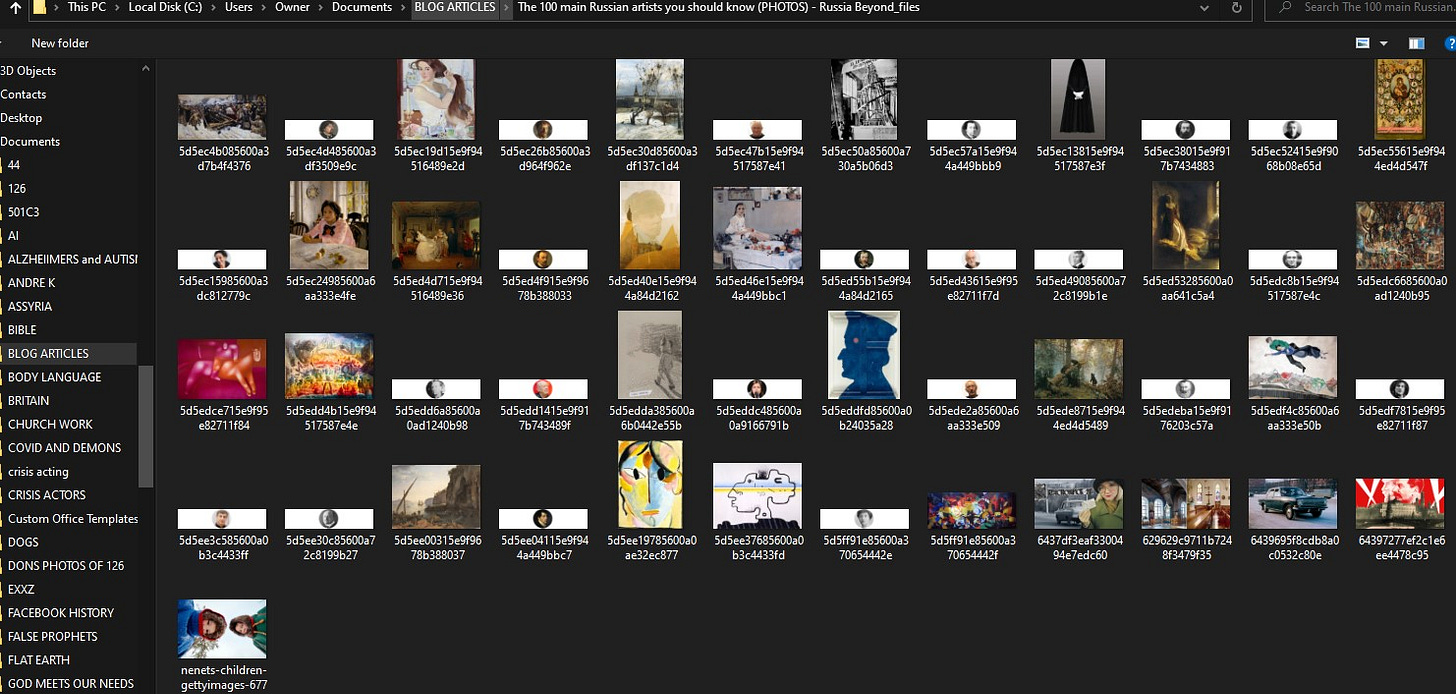Screen dimensions: 1456x694
Task: Select file 5d5ed46e15e9f944a449bbc1 thumbnail
Action: click(x=757, y=228)
